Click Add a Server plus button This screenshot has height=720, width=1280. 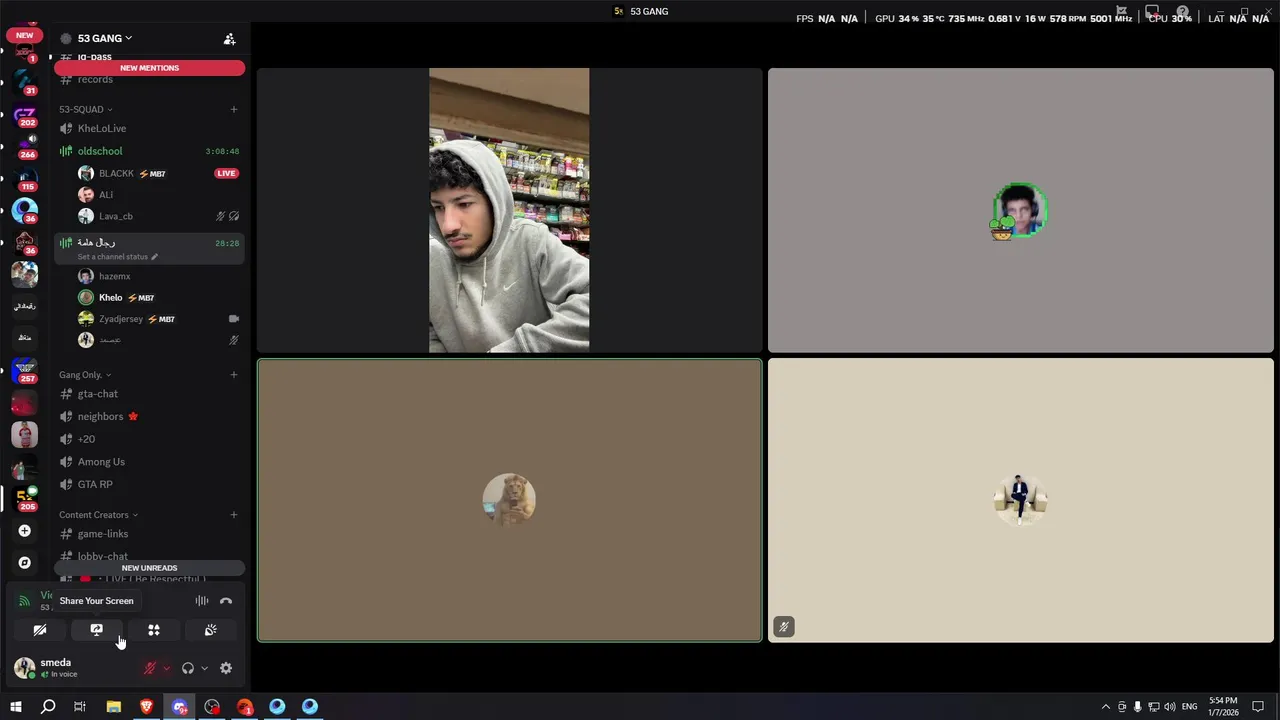[x=25, y=531]
